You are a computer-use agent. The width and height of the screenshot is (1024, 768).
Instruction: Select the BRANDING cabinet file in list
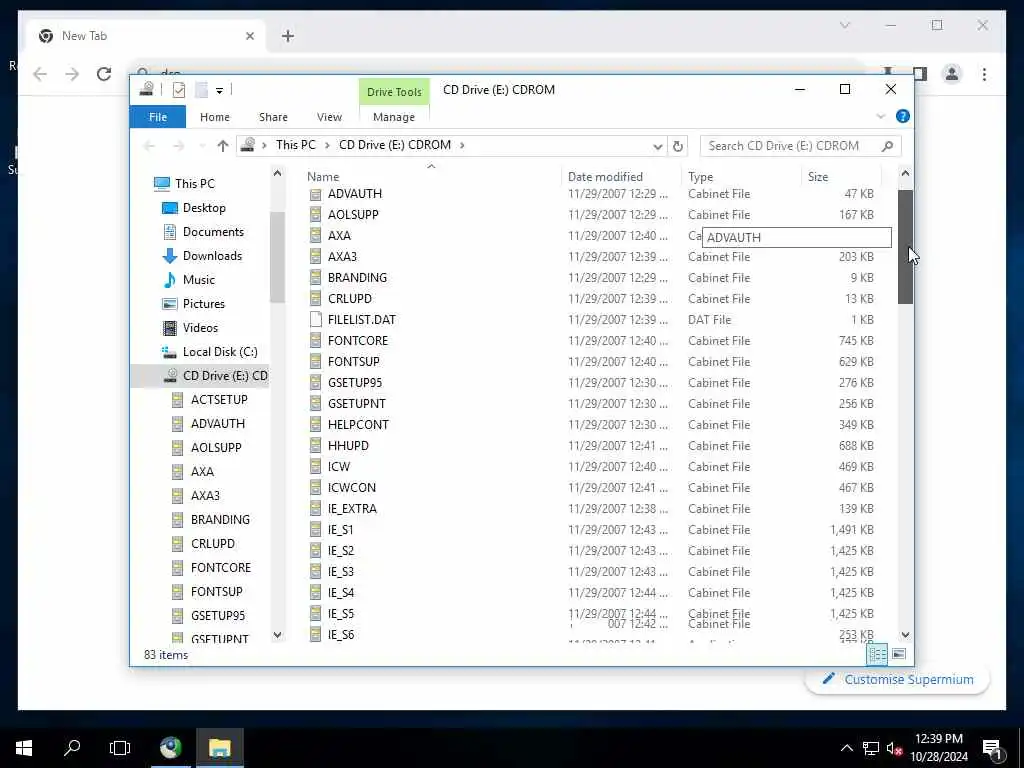pyautogui.click(x=357, y=278)
